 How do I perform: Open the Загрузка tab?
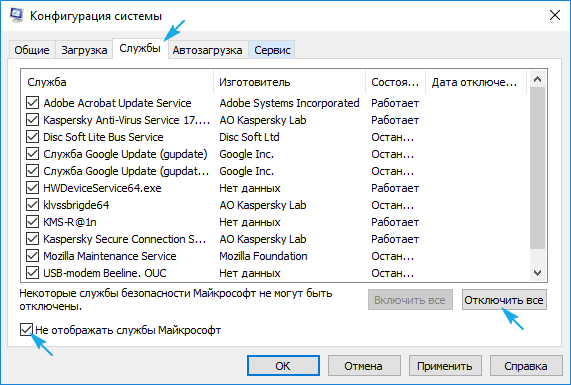point(84,50)
